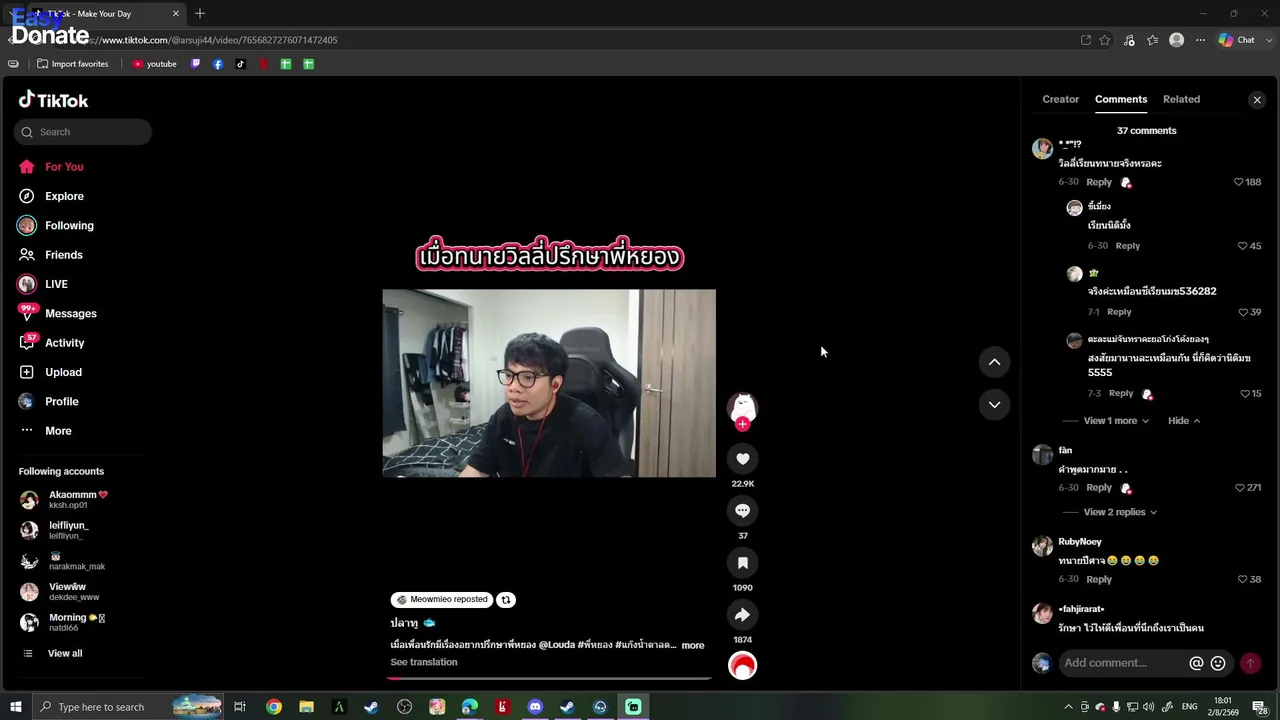
Task: Share the video using arrow icon
Action: point(742,615)
